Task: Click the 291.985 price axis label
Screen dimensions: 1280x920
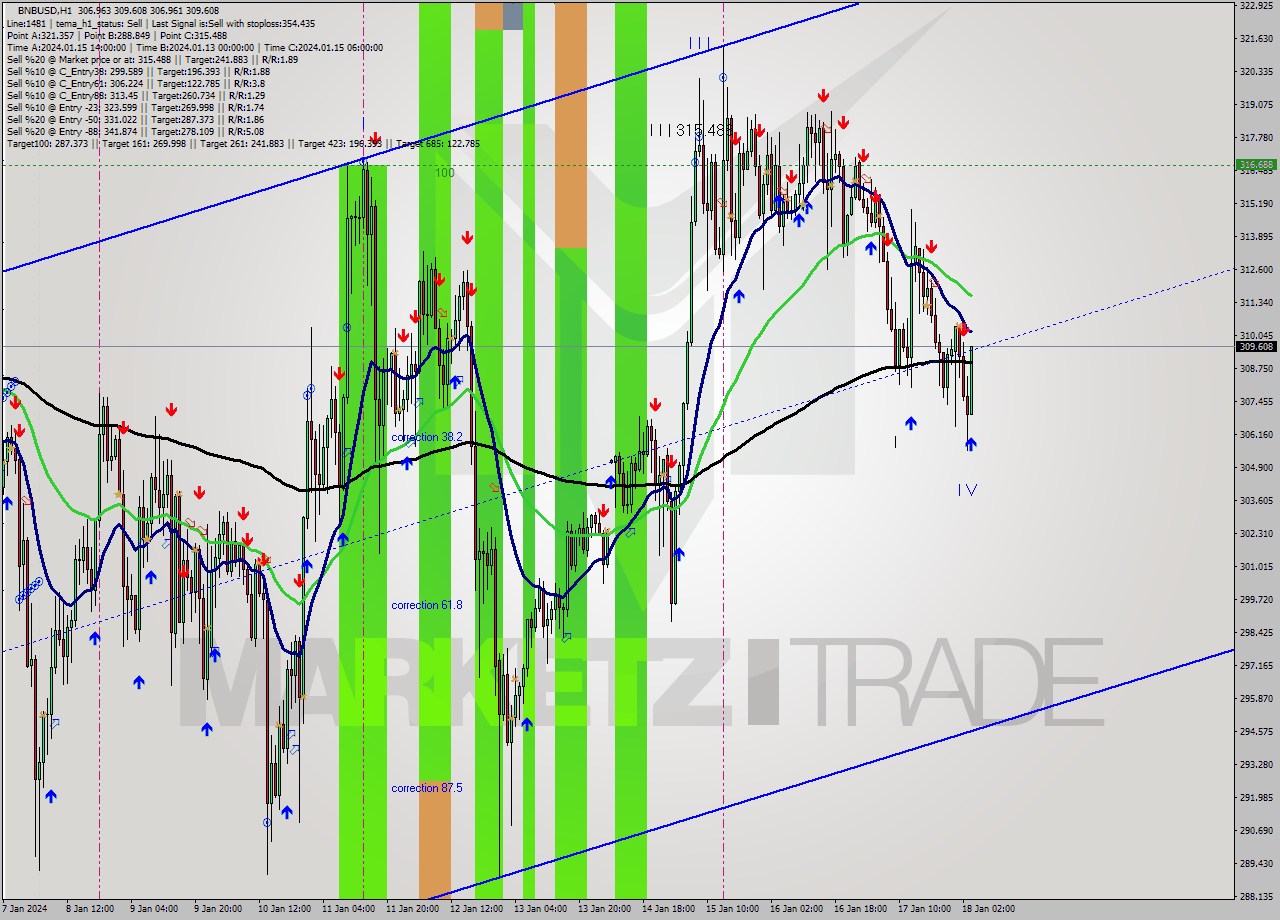Action: tap(1256, 797)
